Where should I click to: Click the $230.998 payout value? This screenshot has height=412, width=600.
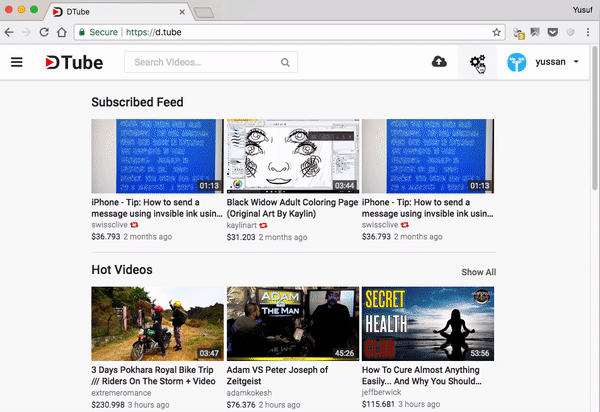tap(108, 405)
